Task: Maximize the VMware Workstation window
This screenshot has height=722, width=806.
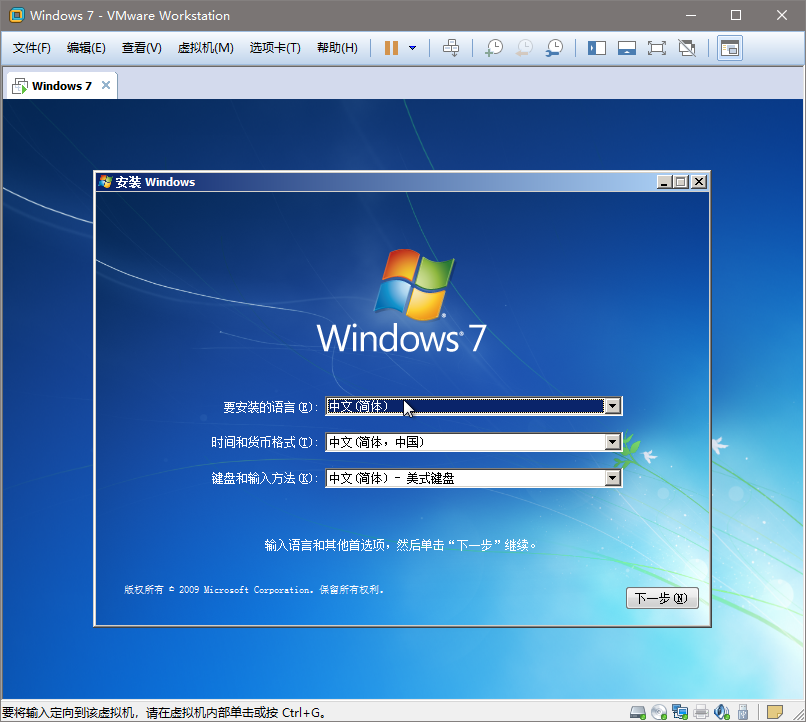Action: click(x=736, y=15)
